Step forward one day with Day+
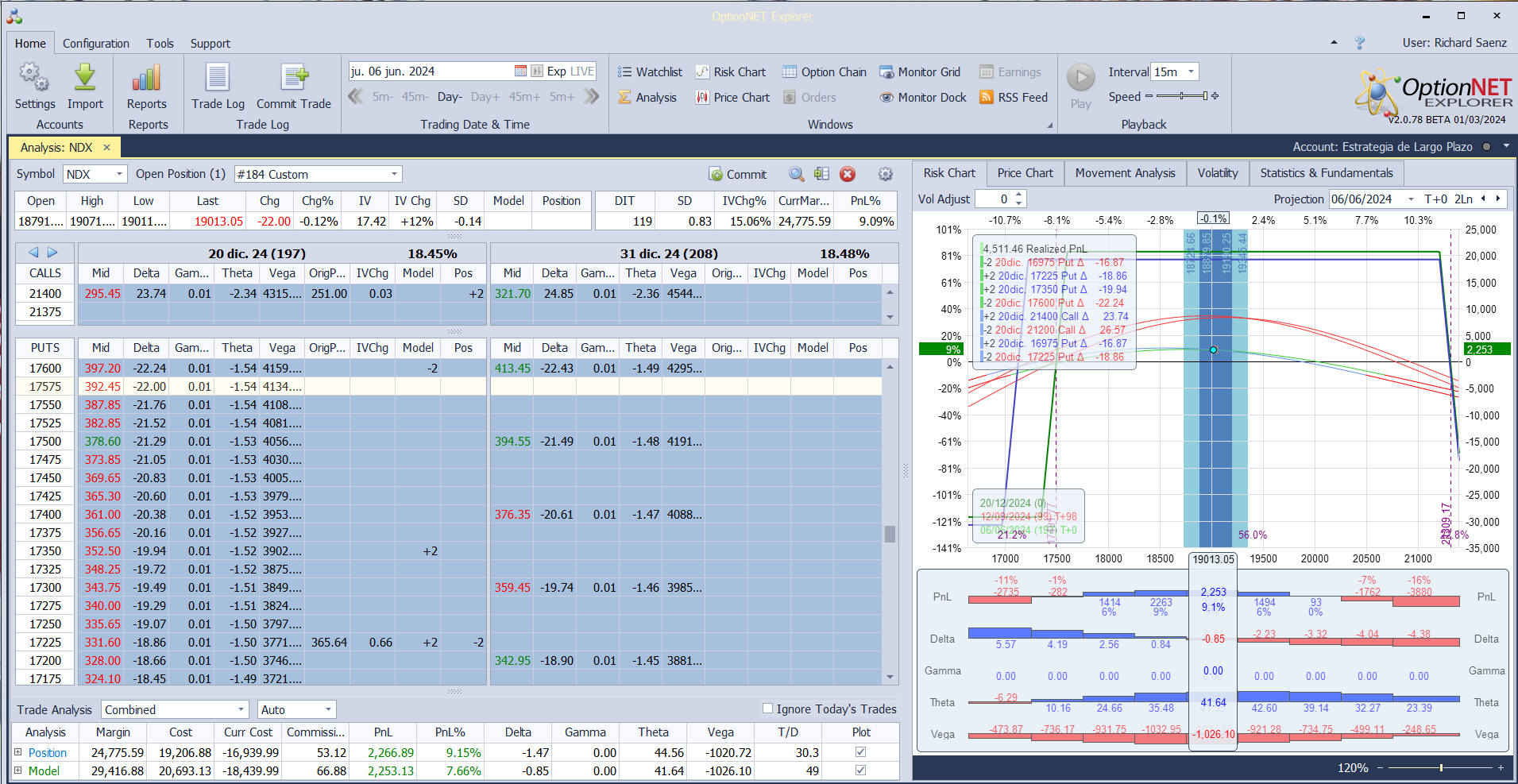The height and width of the screenshot is (784, 1518). pyautogui.click(x=485, y=97)
